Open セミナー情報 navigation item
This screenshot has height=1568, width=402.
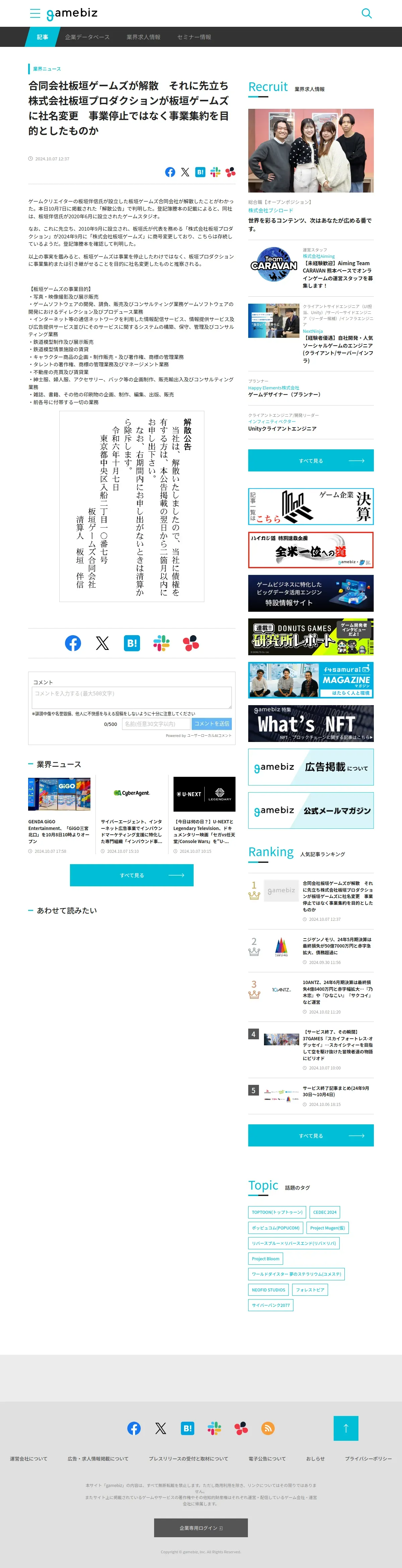coord(194,37)
